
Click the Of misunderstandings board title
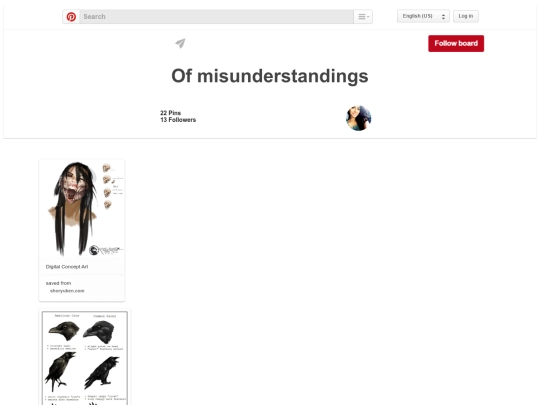click(x=270, y=76)
